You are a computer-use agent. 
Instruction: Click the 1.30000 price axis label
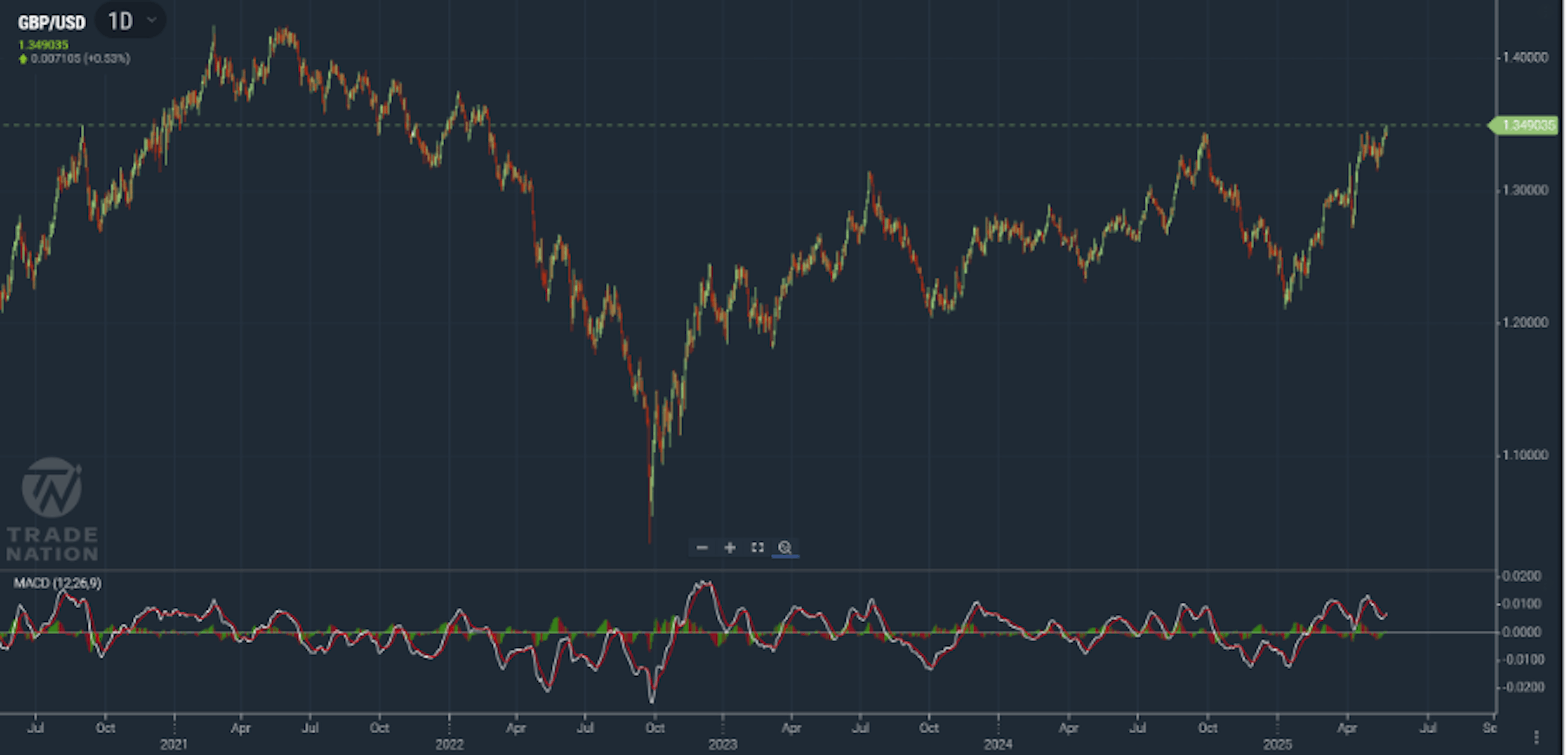click(1526, 190)
